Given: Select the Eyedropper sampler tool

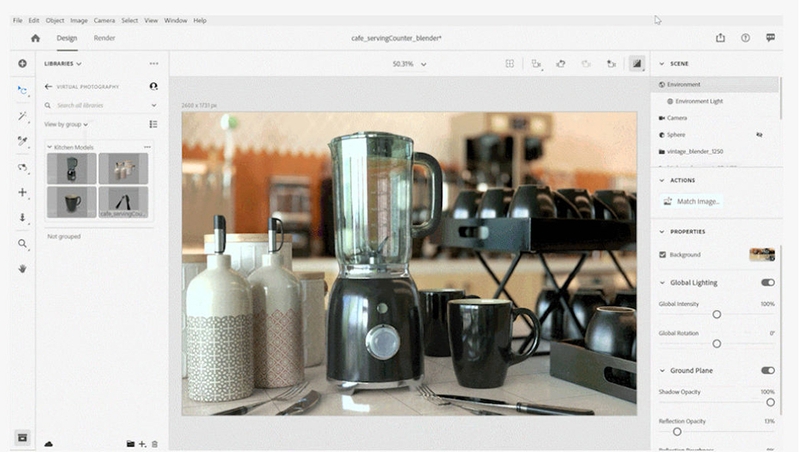Looking at the screenshot, I should click(22, 141).
